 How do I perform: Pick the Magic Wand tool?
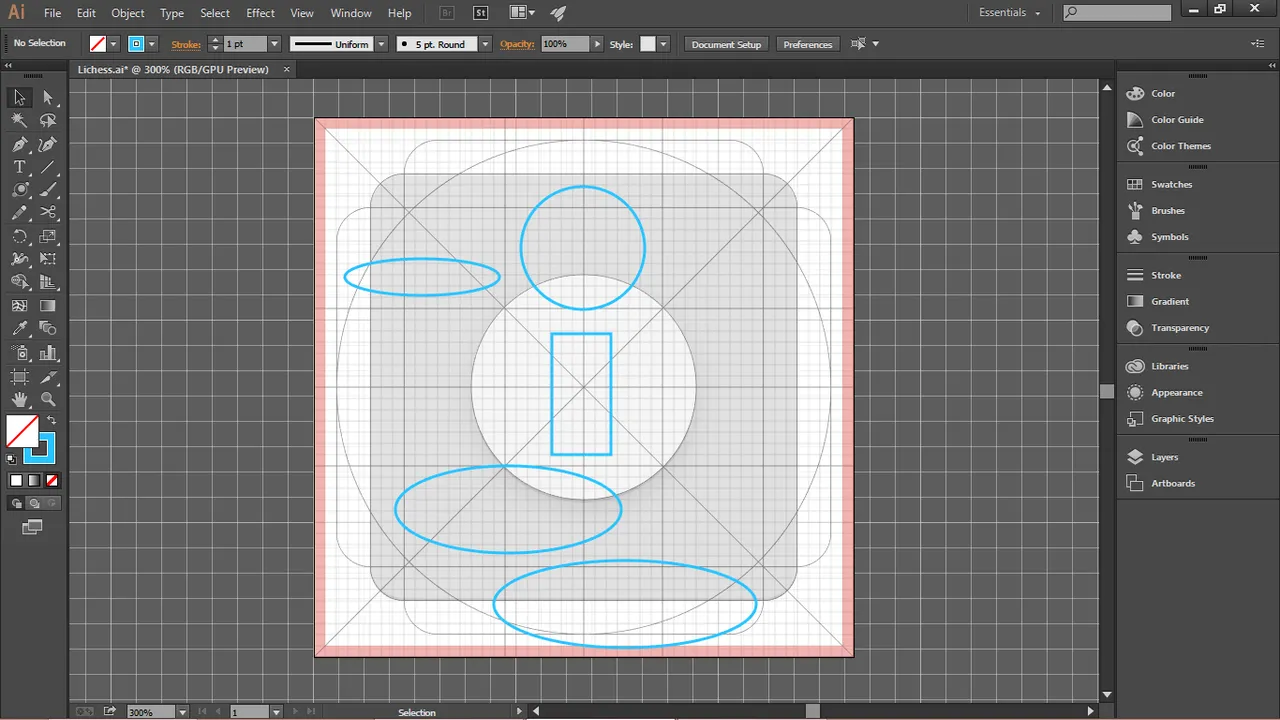19,120
